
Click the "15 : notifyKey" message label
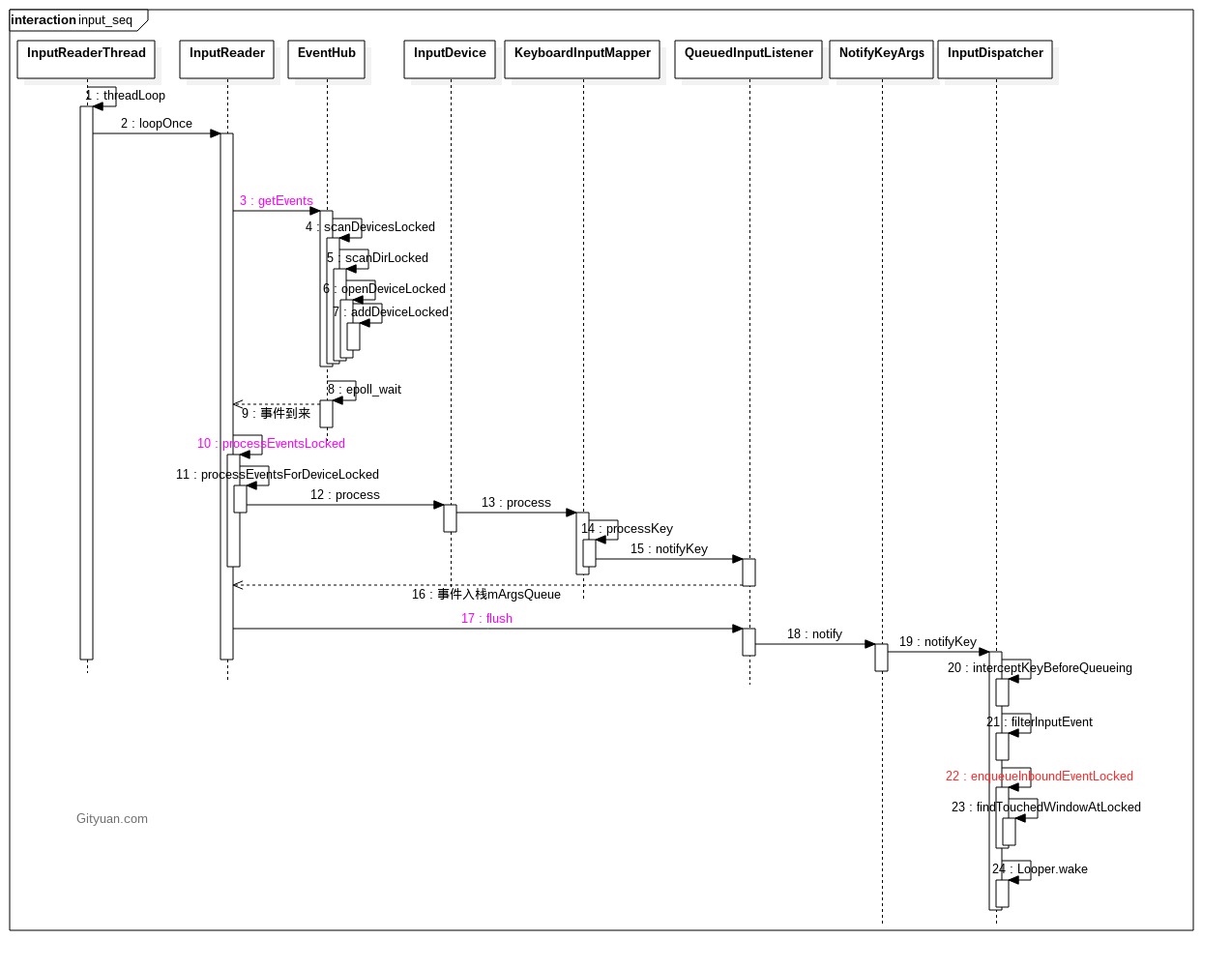click(x=669, y=549)
